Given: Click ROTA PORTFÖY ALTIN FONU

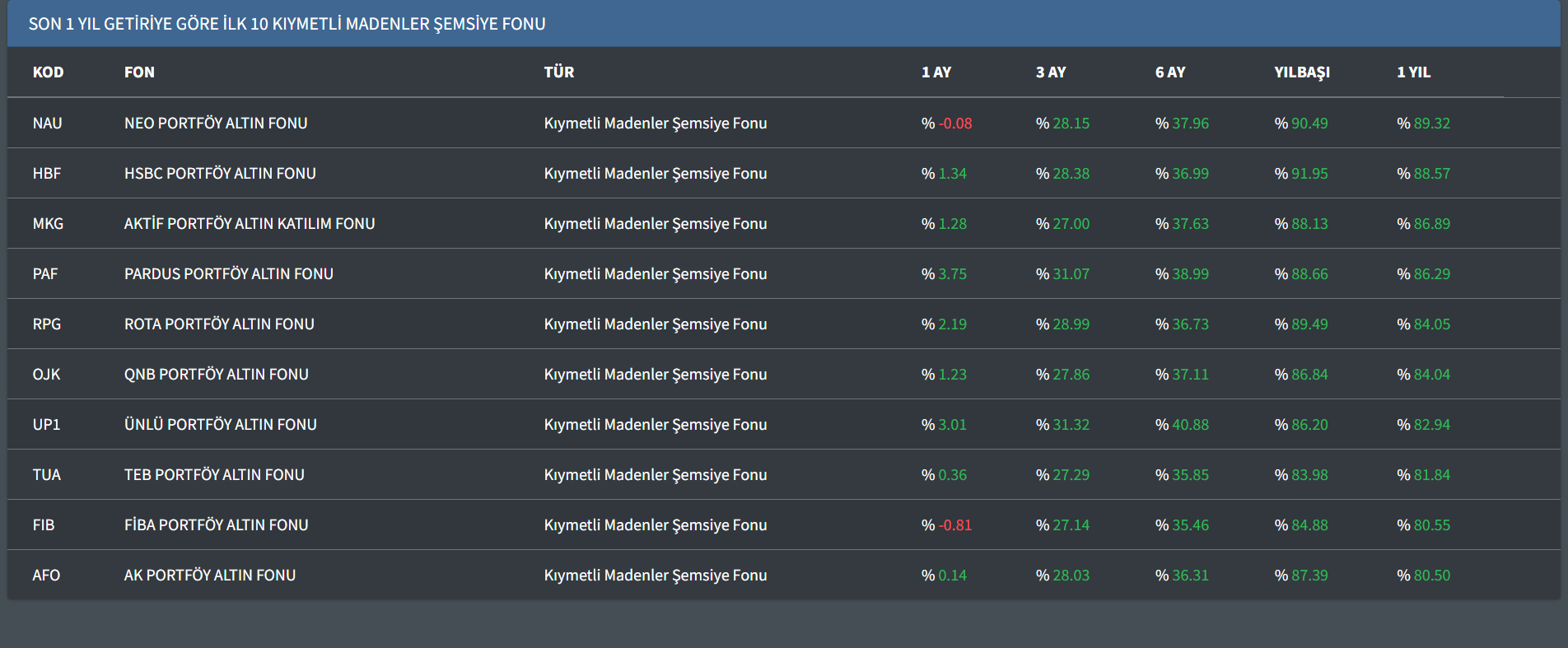Looking at the screenshot, I should coord(219,324).
